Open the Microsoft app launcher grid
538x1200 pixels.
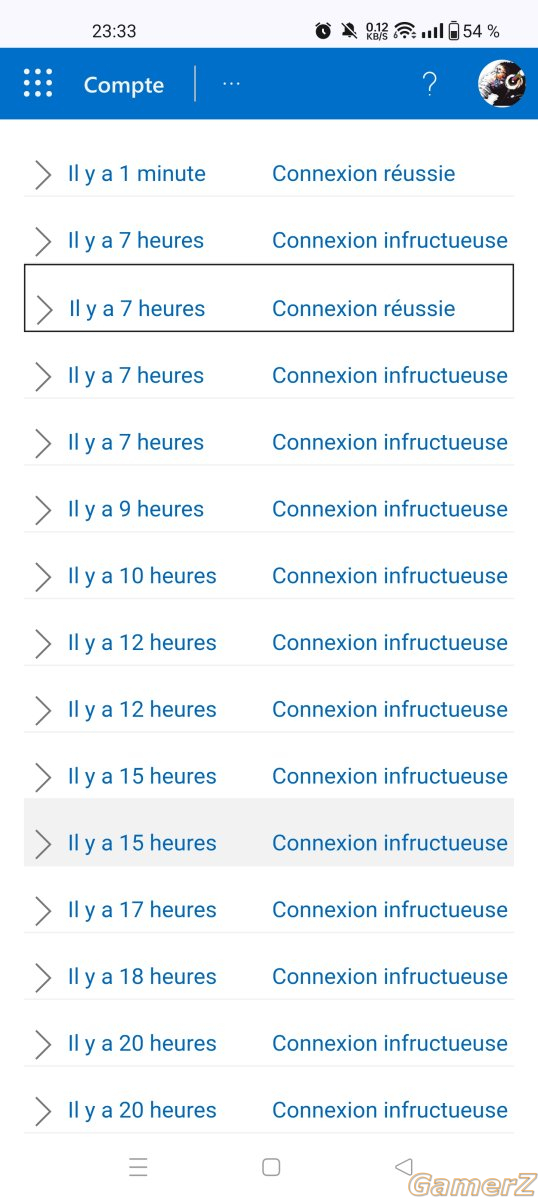point(38,84)
